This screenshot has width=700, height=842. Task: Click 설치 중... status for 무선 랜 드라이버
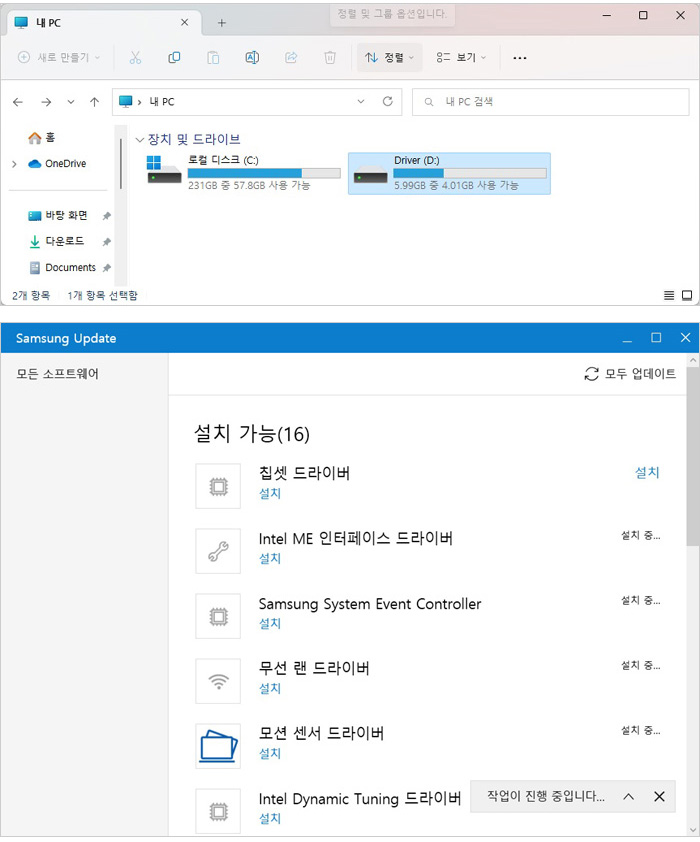[x=640, y=665]
